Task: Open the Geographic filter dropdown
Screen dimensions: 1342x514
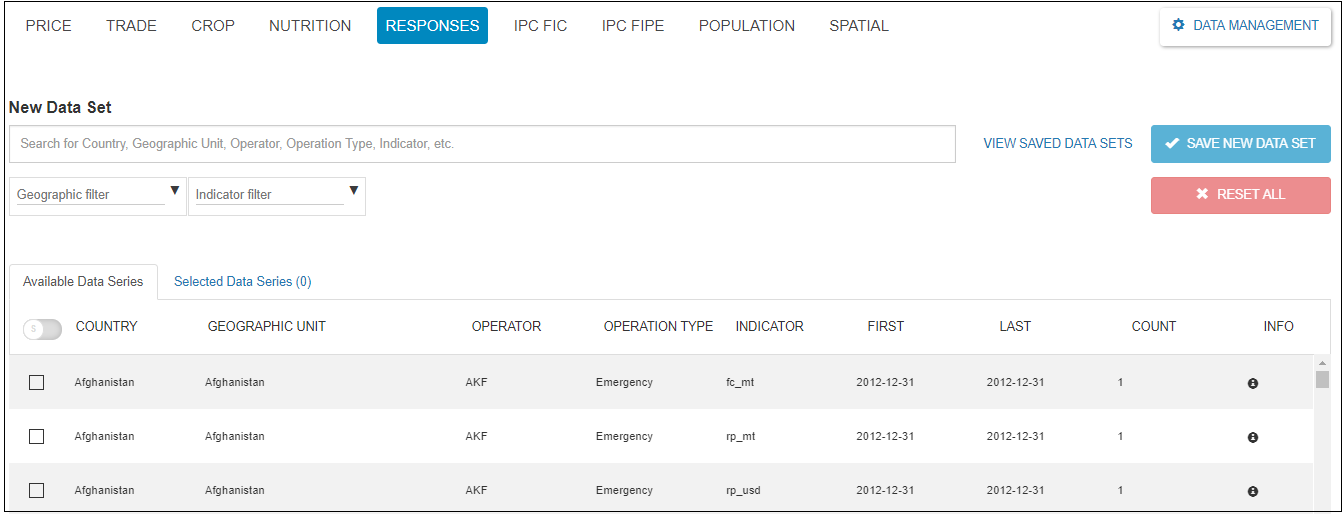Action: click(97, 195)
